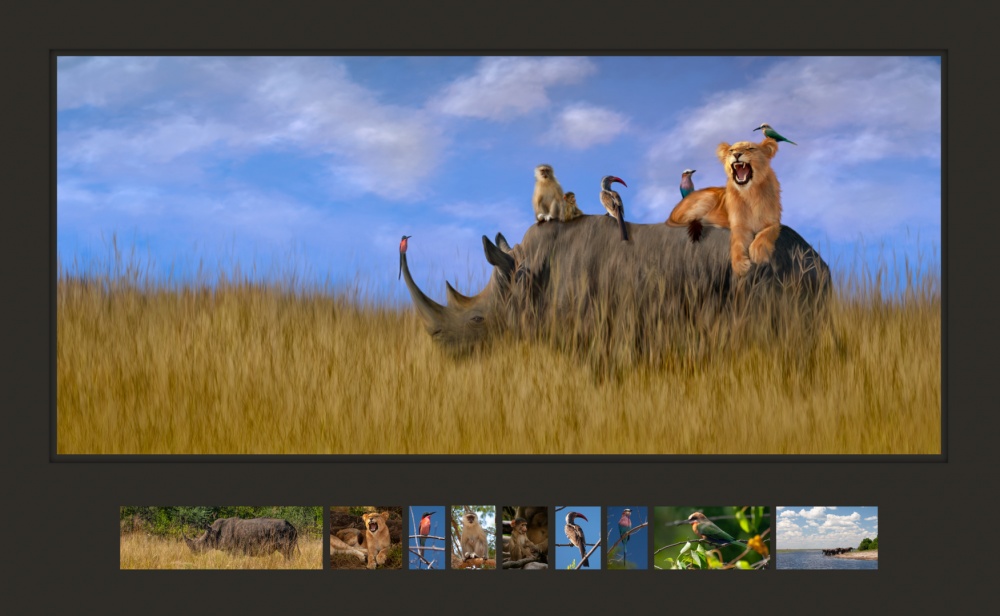Click the red-billed hornbill thumbnail
The height and width of the screenshot is (616, 1000).
(x=578, y=538)
